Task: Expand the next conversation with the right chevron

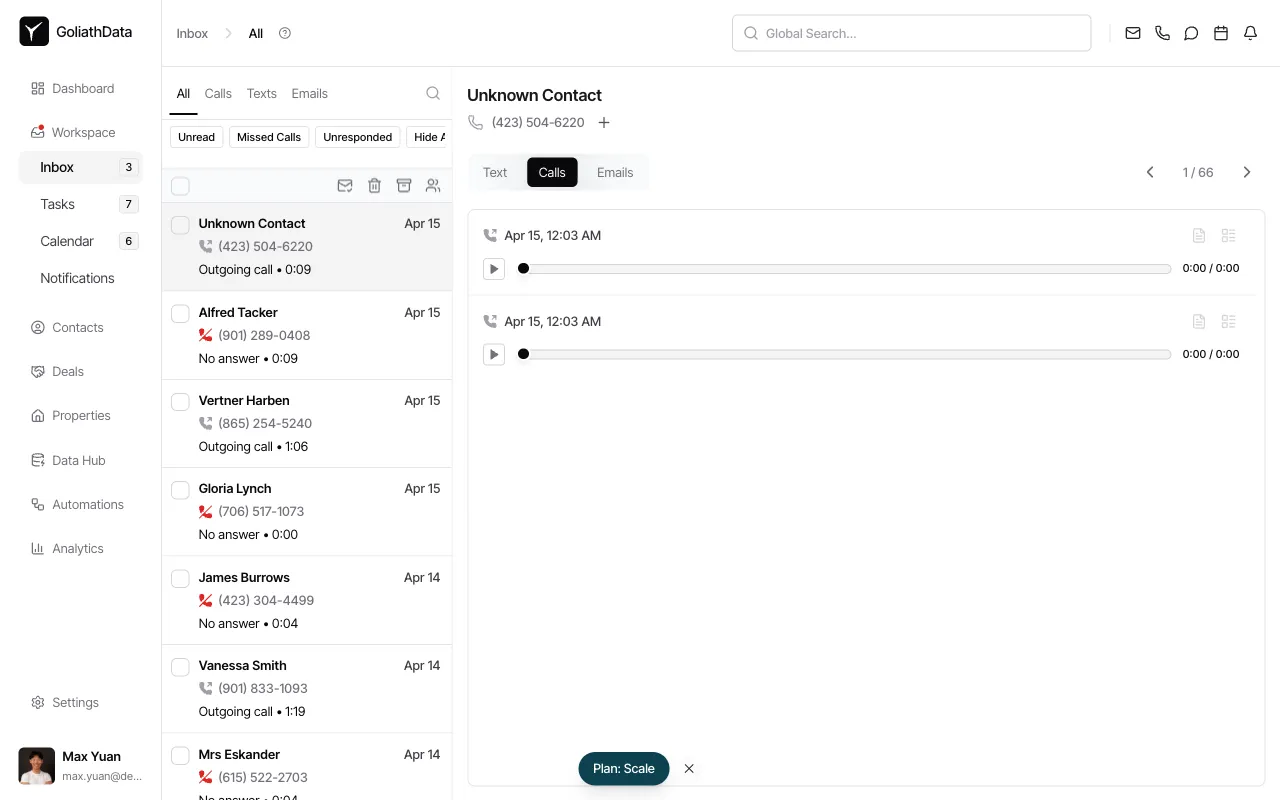Action: [x=1246, y=172]
